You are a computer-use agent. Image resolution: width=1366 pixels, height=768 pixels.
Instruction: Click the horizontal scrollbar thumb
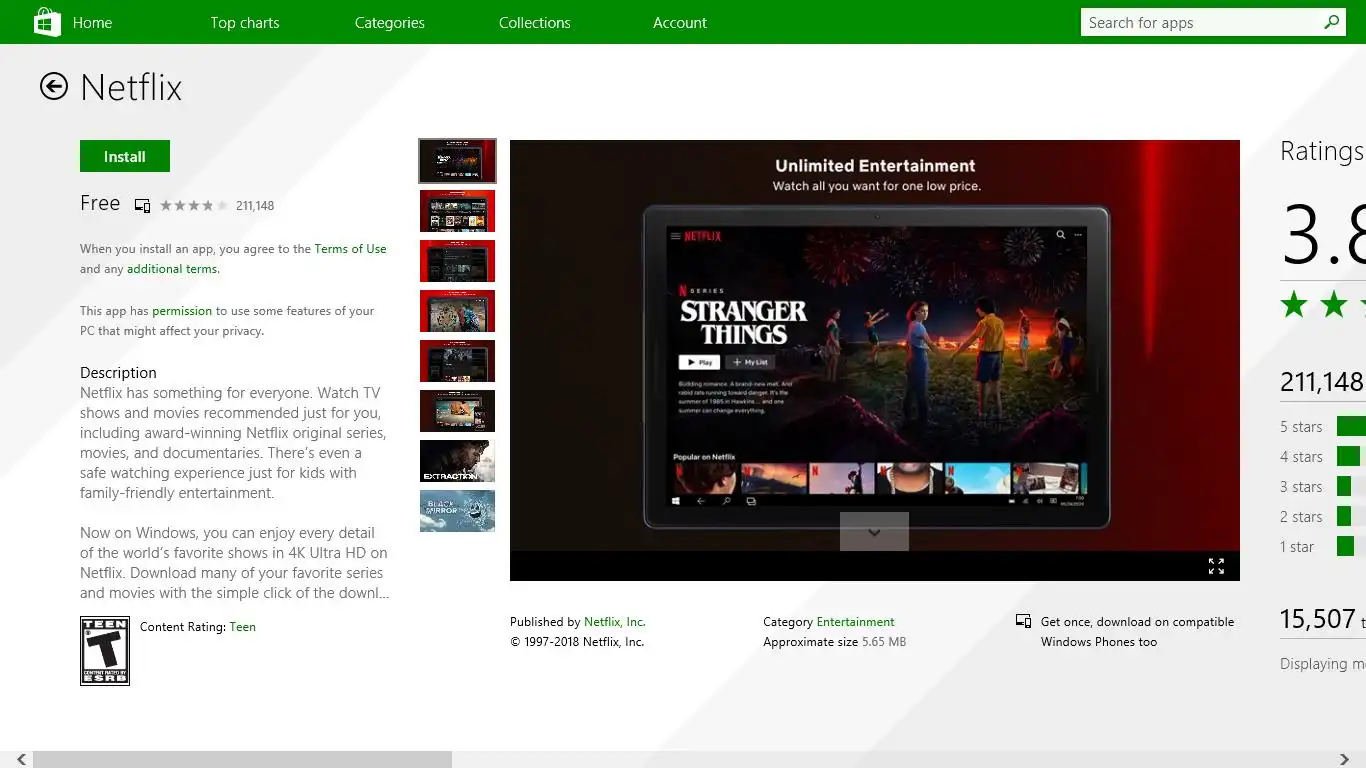coord(242,760)
